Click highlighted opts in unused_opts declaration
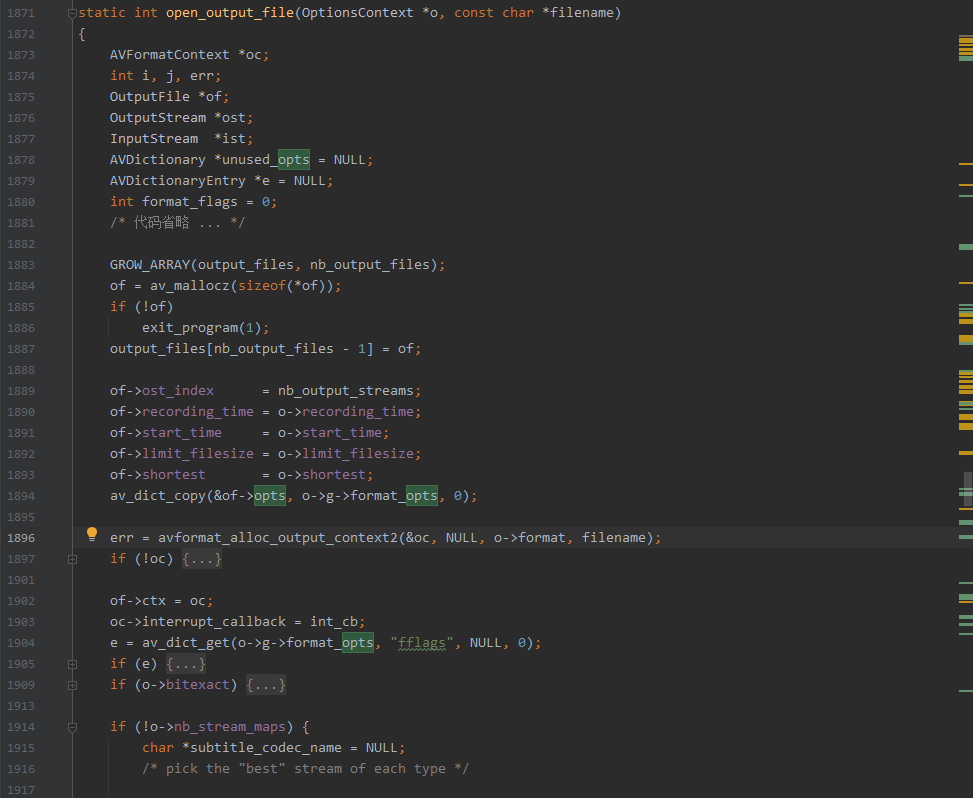Screen dimensions: 973x798 [x=294, y=160]
